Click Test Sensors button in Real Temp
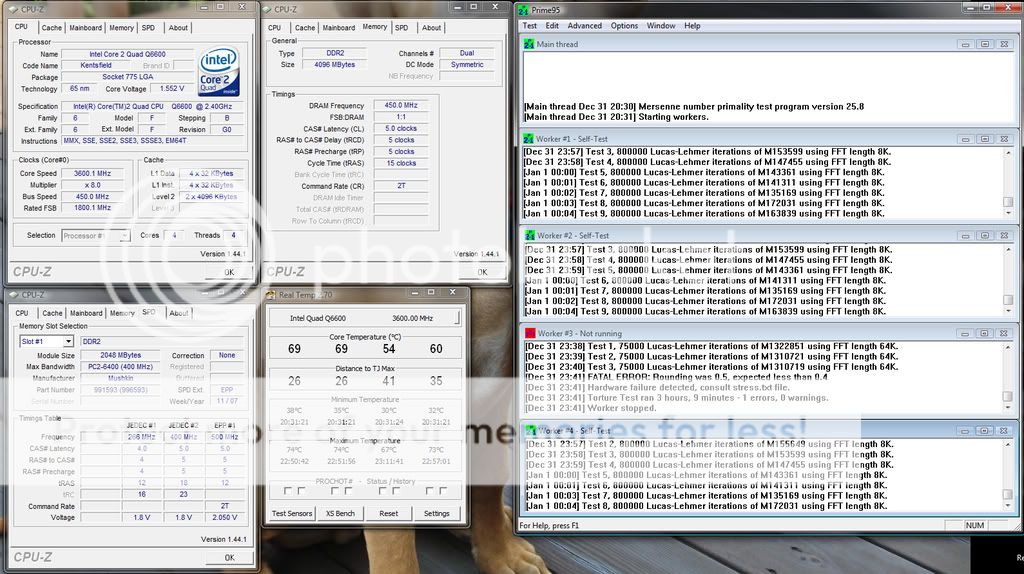1024x574 pixels. tap(292, 513)
